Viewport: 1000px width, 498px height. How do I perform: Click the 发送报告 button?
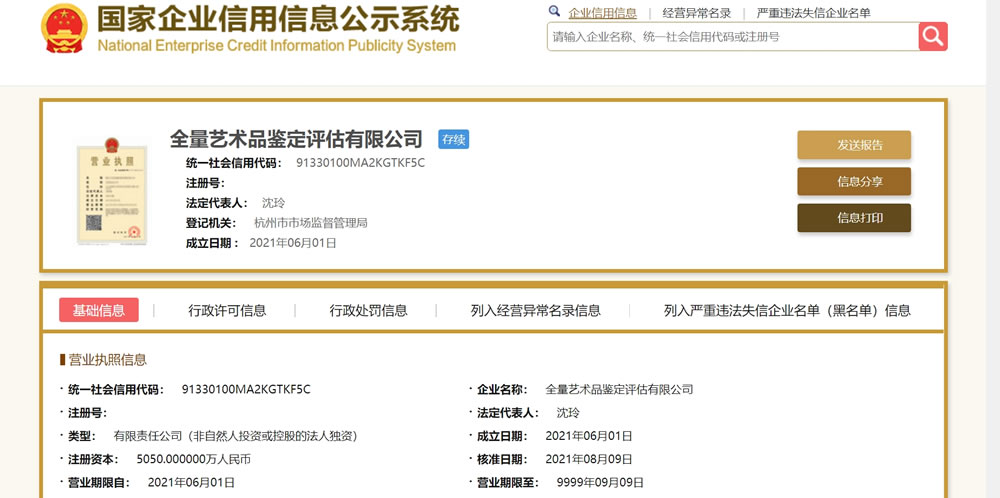[854, 145]
